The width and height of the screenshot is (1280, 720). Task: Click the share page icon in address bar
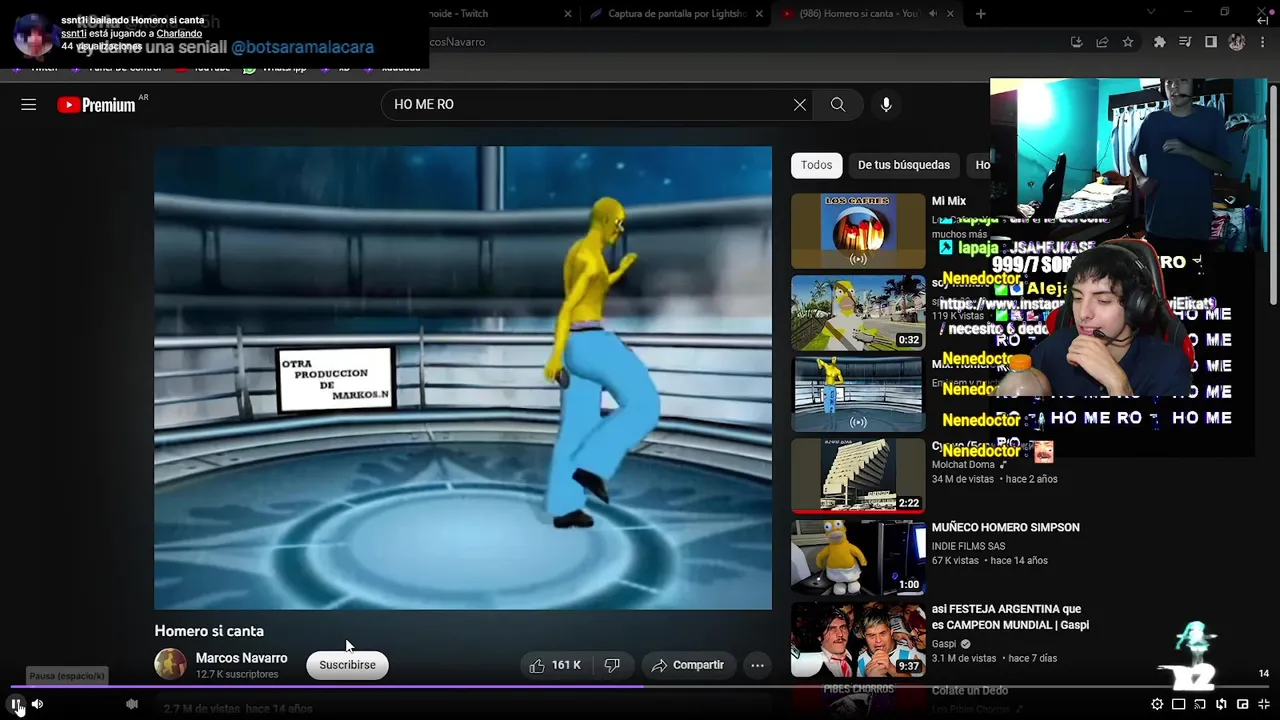point(1102,42)
